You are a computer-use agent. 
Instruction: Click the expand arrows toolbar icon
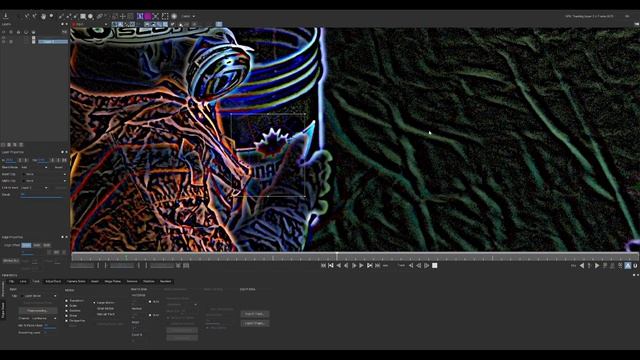coord(156,16)
